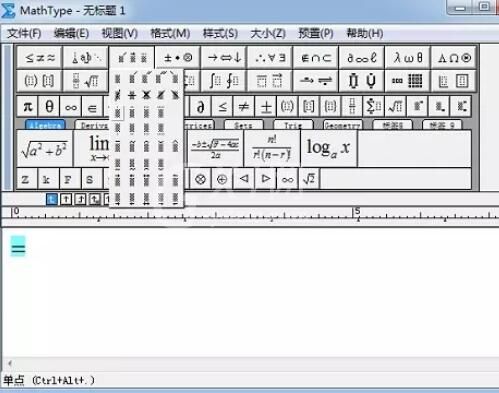Insert the right-pointing triangle symbol
499x393 pixels.
(x=266, y=179)
